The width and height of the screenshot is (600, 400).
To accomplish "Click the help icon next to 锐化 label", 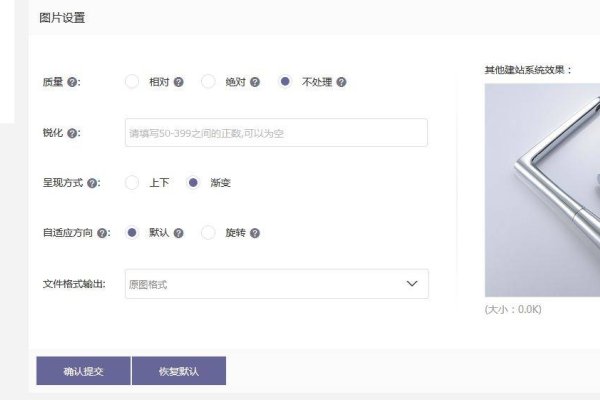I will [72, 133].
